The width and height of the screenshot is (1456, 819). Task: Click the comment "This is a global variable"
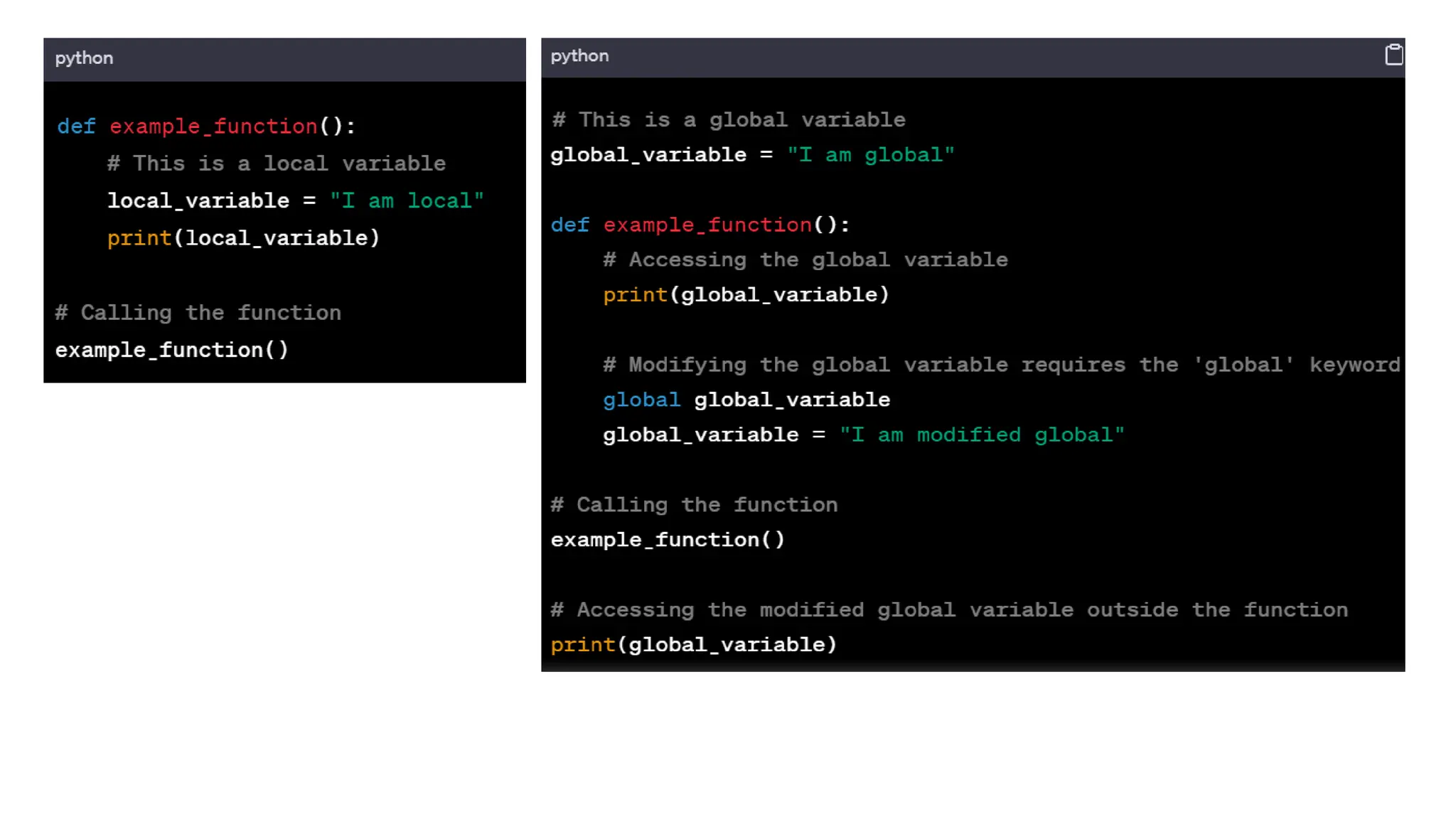point(729,119)
